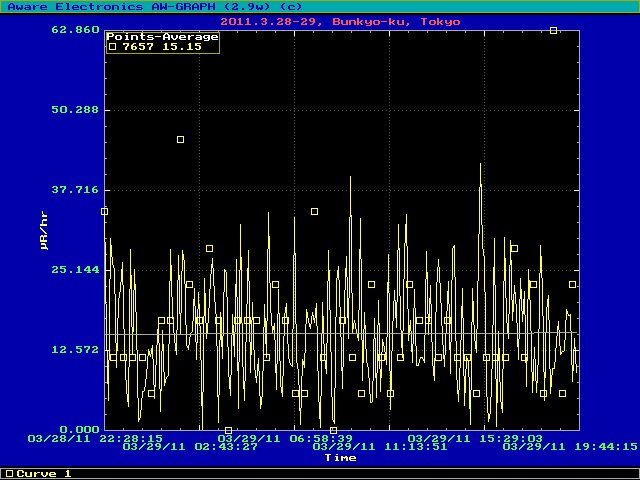Select the 0.000 y-axis label
Image resolution: width=640 pixels, height=480 pixels.
pos(79,429)
